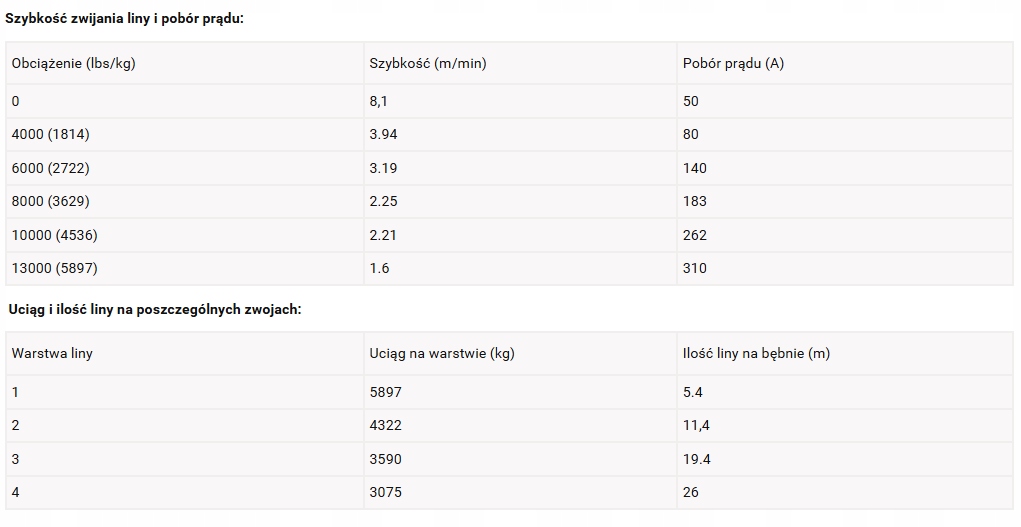Click the 'Pobór prądu (A)' header cell
Viewport: 1021px width, 527px height.
[x=733, y=63]
